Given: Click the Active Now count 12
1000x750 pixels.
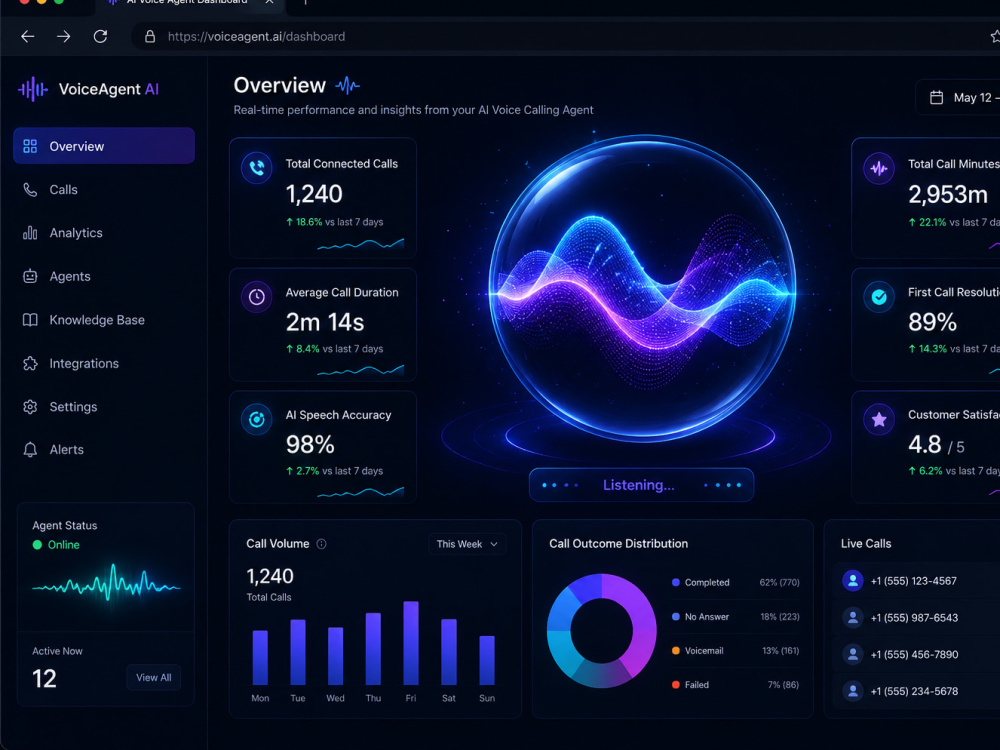Looking at the screenshot, I should pyautogui.click(x=45, y=679).
